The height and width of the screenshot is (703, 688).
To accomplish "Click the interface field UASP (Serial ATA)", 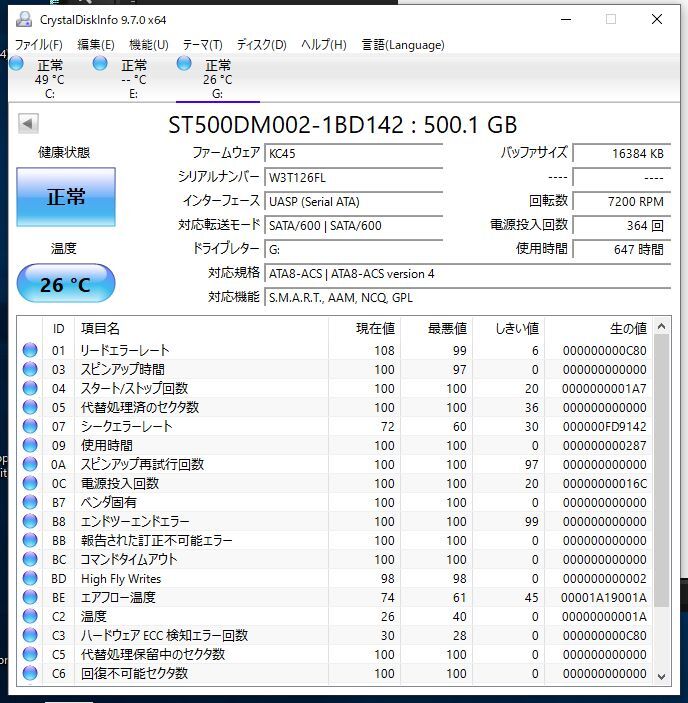I will [354, 201].
